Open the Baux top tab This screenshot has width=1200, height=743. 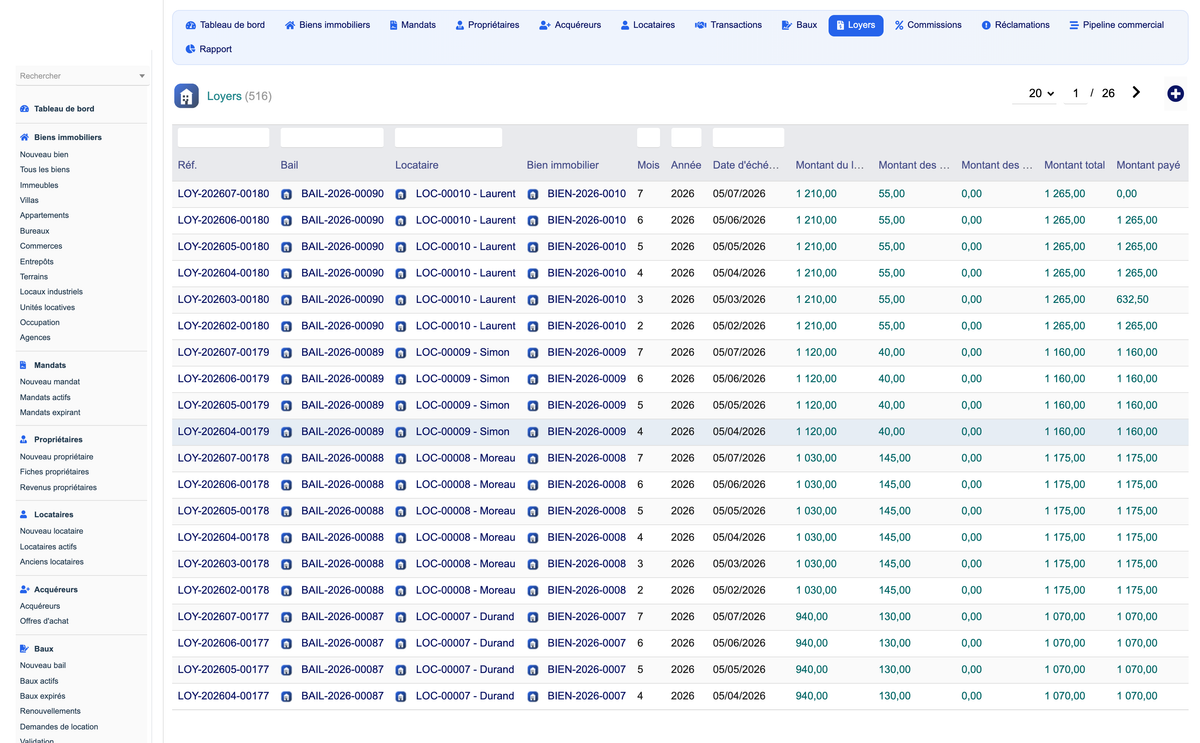point(799,25)
